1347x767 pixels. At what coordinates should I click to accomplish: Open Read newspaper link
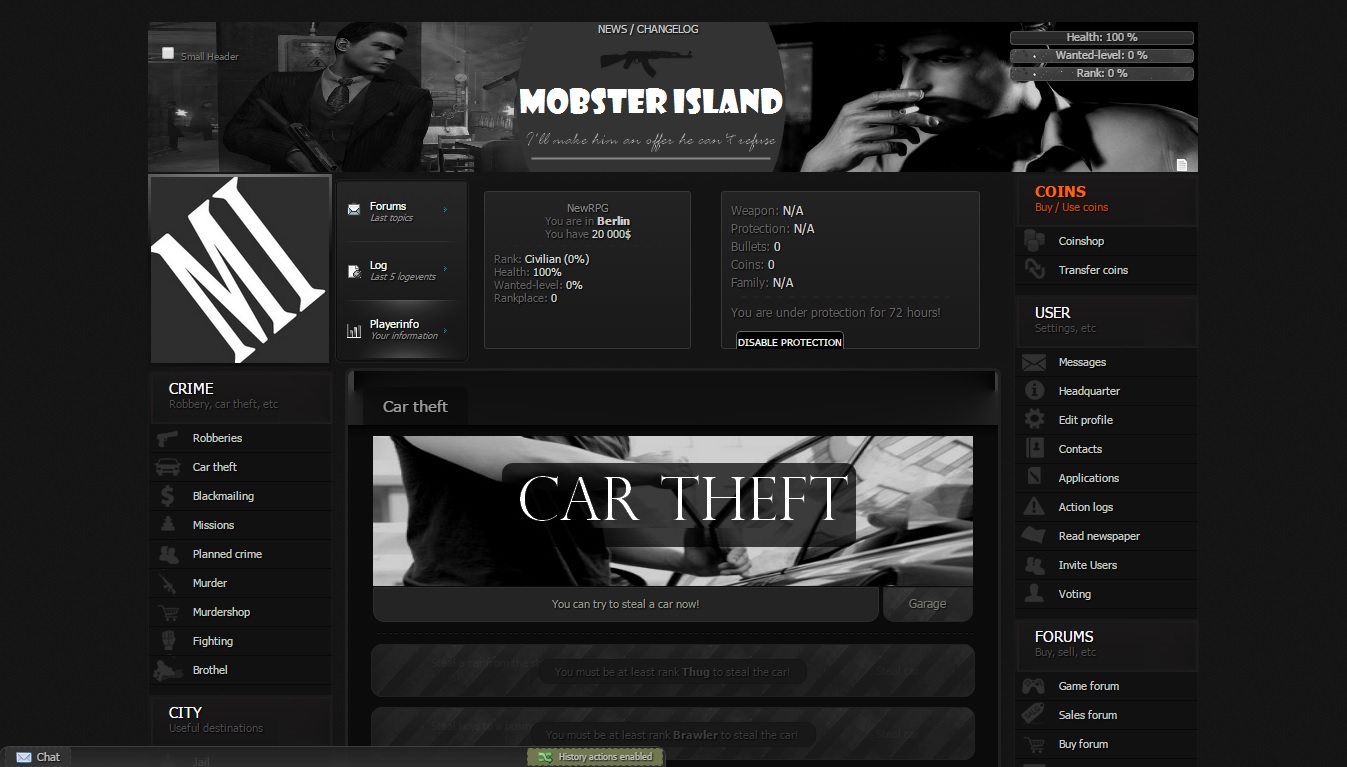1099,536
